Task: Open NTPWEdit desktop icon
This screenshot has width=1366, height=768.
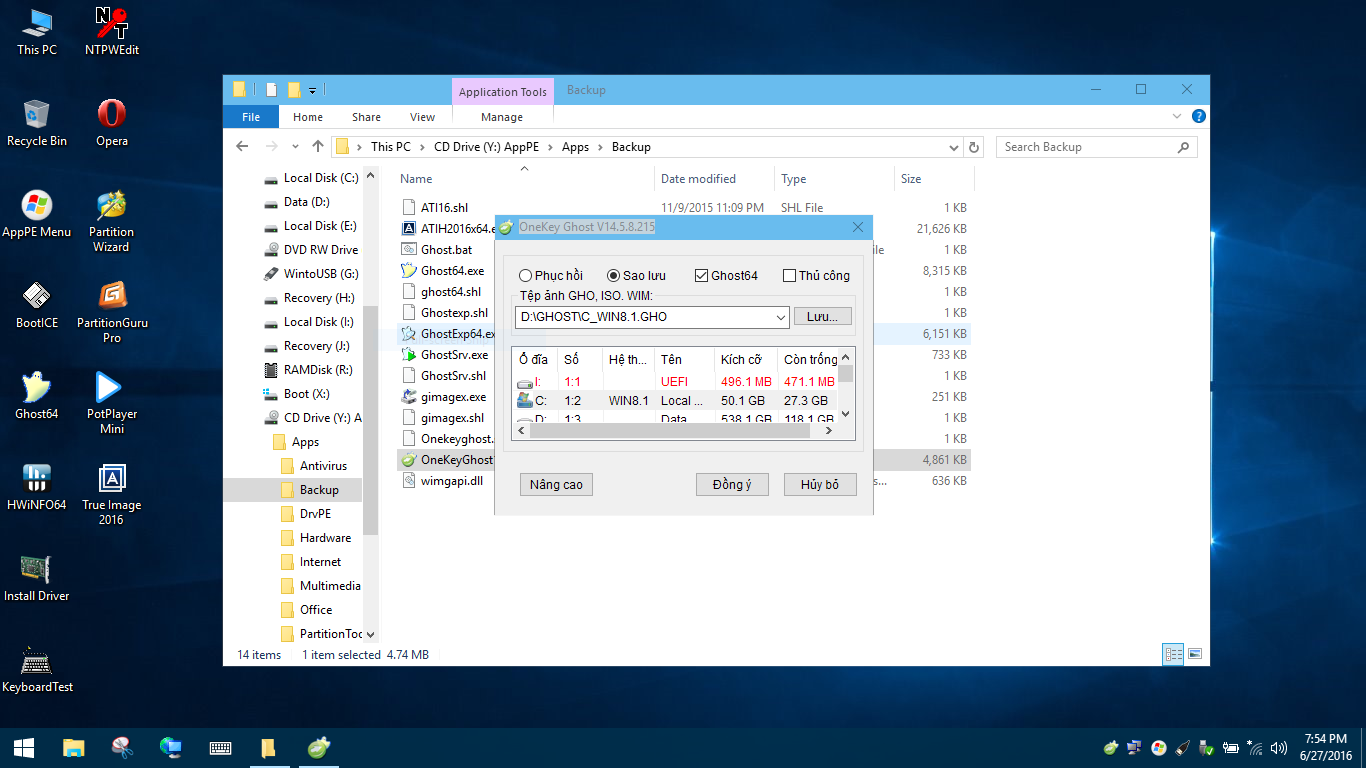Action: (x=111, y=31)
